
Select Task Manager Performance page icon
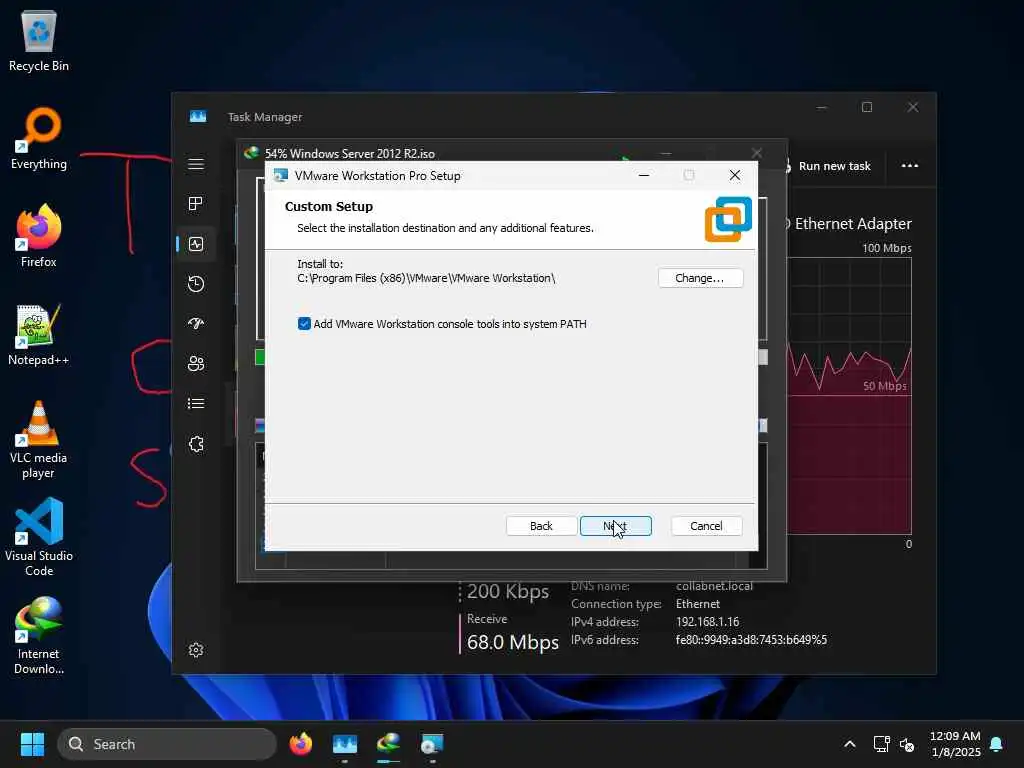pyautogui.click(x=196, y=244)
